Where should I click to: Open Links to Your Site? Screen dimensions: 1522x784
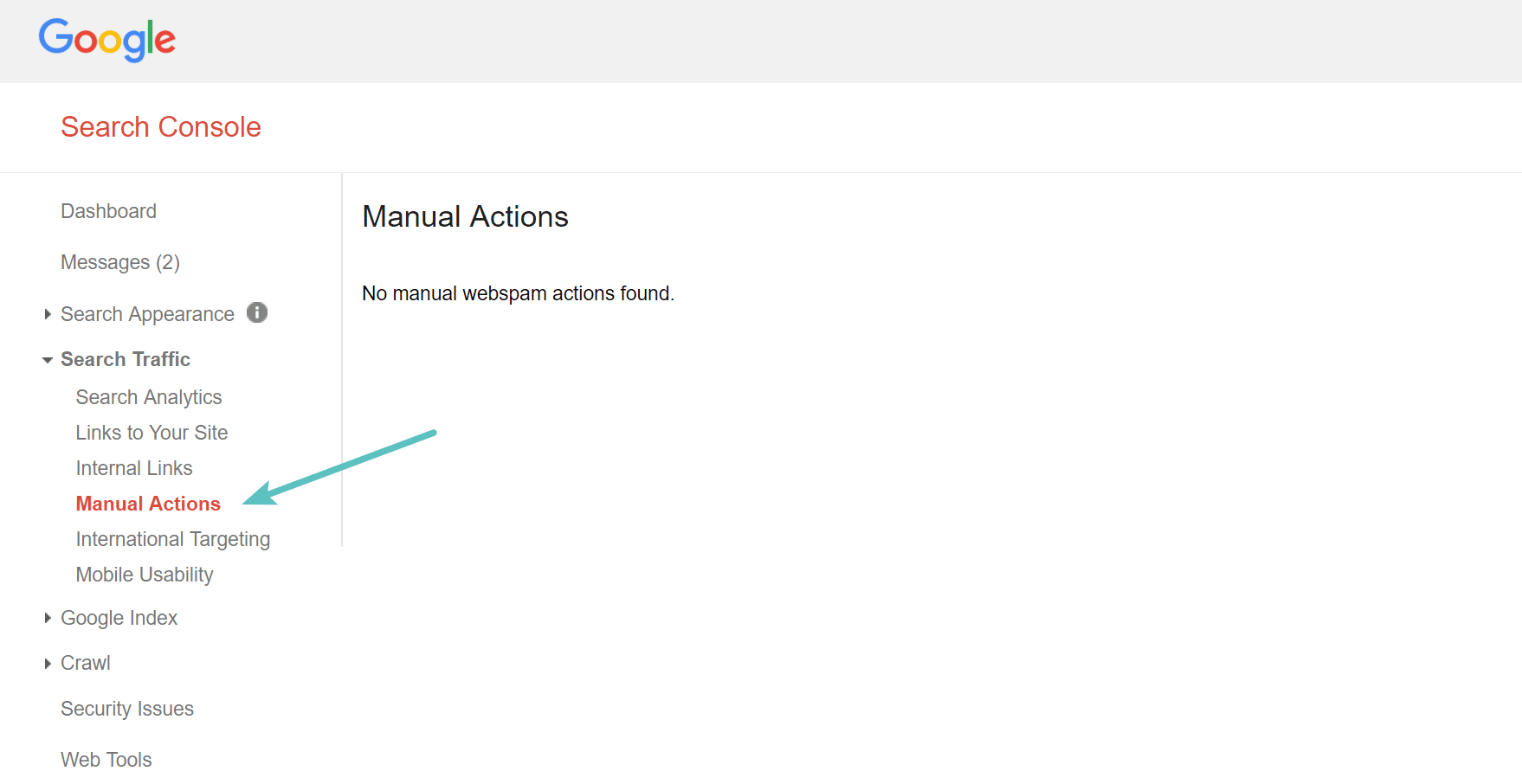click(152, 433)
